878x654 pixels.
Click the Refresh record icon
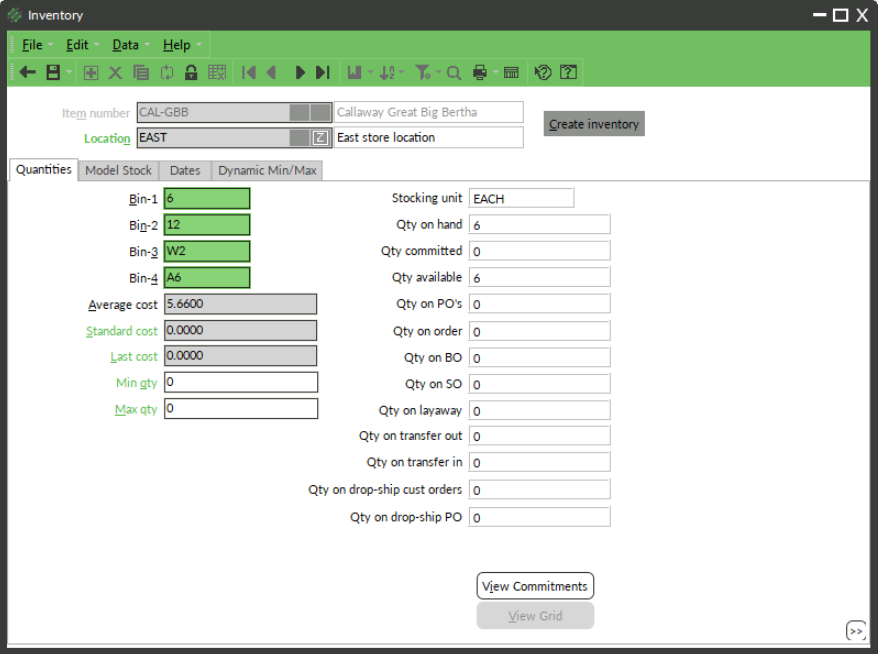[x=167, y=72]
